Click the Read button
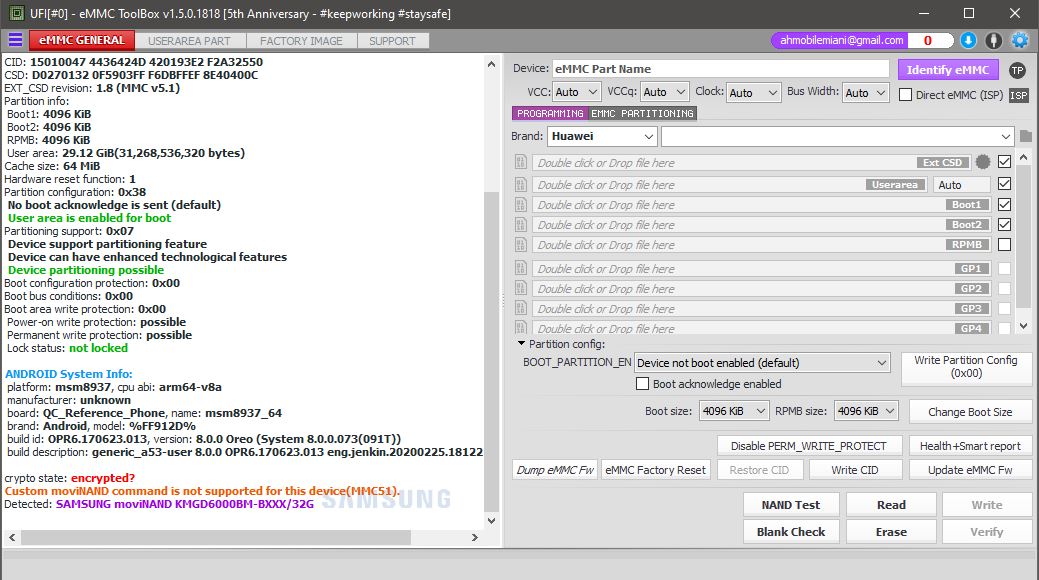The height and width of the screenshot is (580, 1039). 891,504
